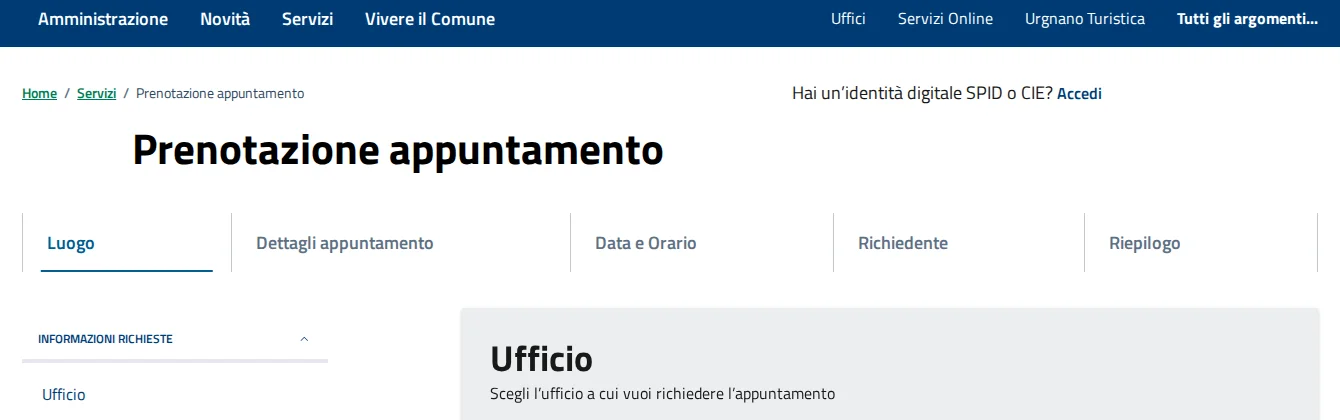Select Riepilogo step tab

click(x=1144, y=243)
